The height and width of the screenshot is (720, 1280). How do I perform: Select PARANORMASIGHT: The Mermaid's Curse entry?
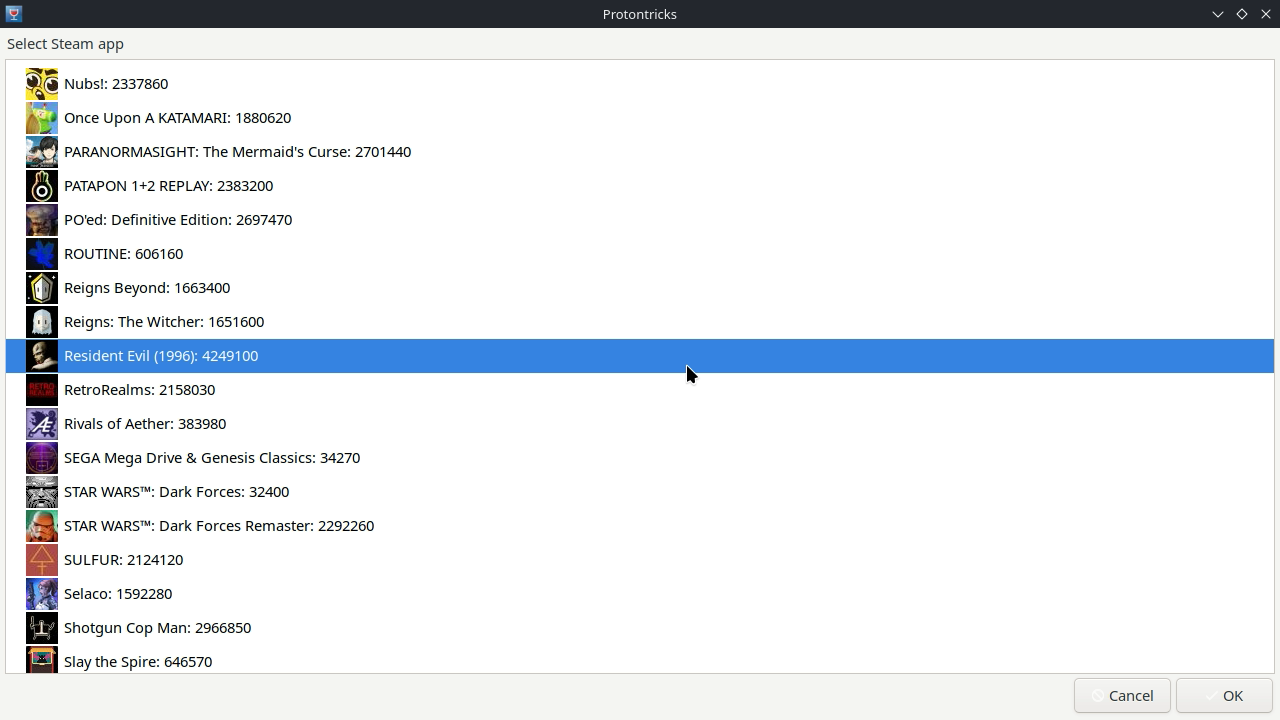point(237,152)
